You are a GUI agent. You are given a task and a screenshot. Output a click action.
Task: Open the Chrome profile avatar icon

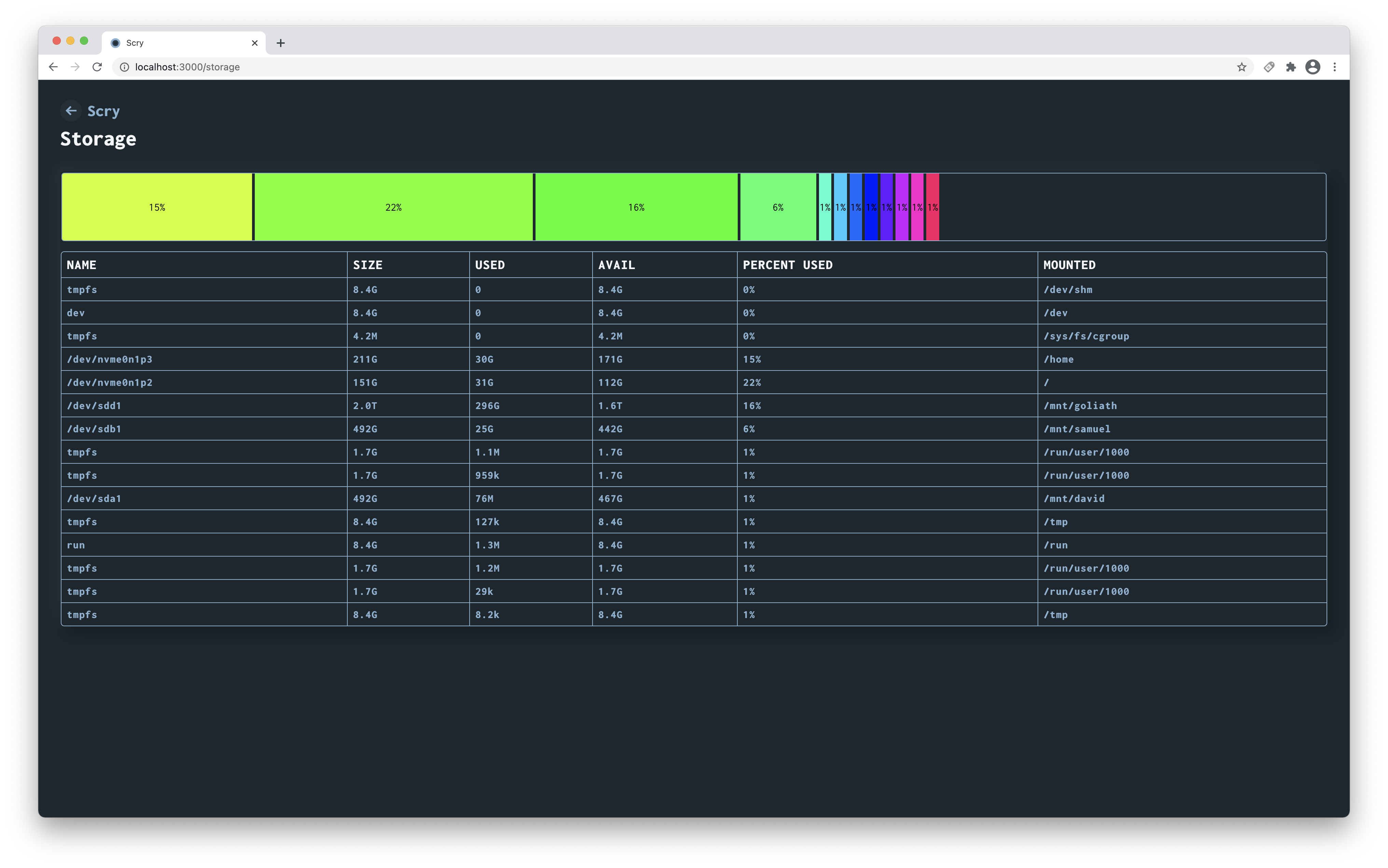(x=1312, y=67)
